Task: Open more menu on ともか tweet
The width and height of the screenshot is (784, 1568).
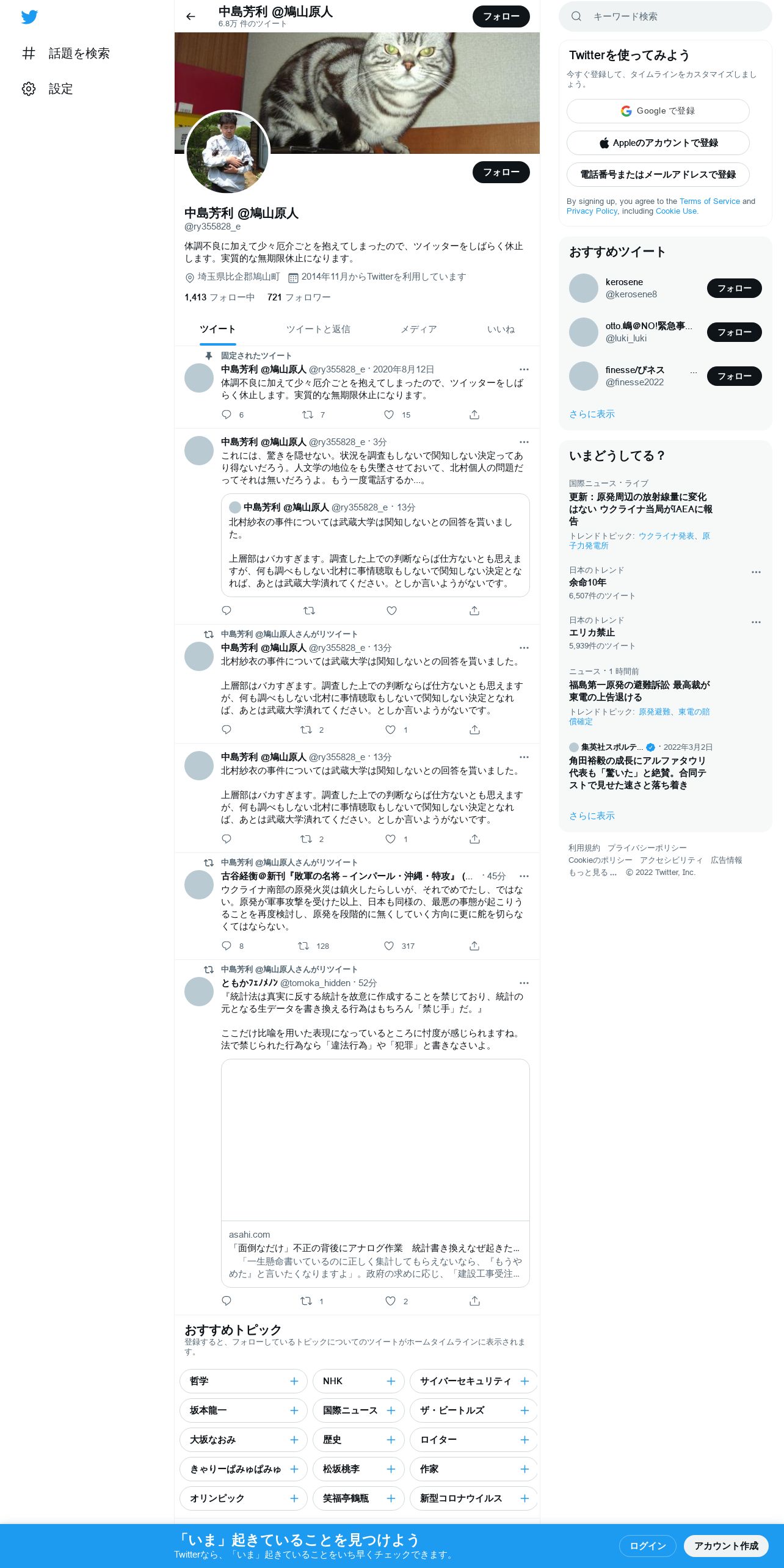Action: click(x=524, y=983)
